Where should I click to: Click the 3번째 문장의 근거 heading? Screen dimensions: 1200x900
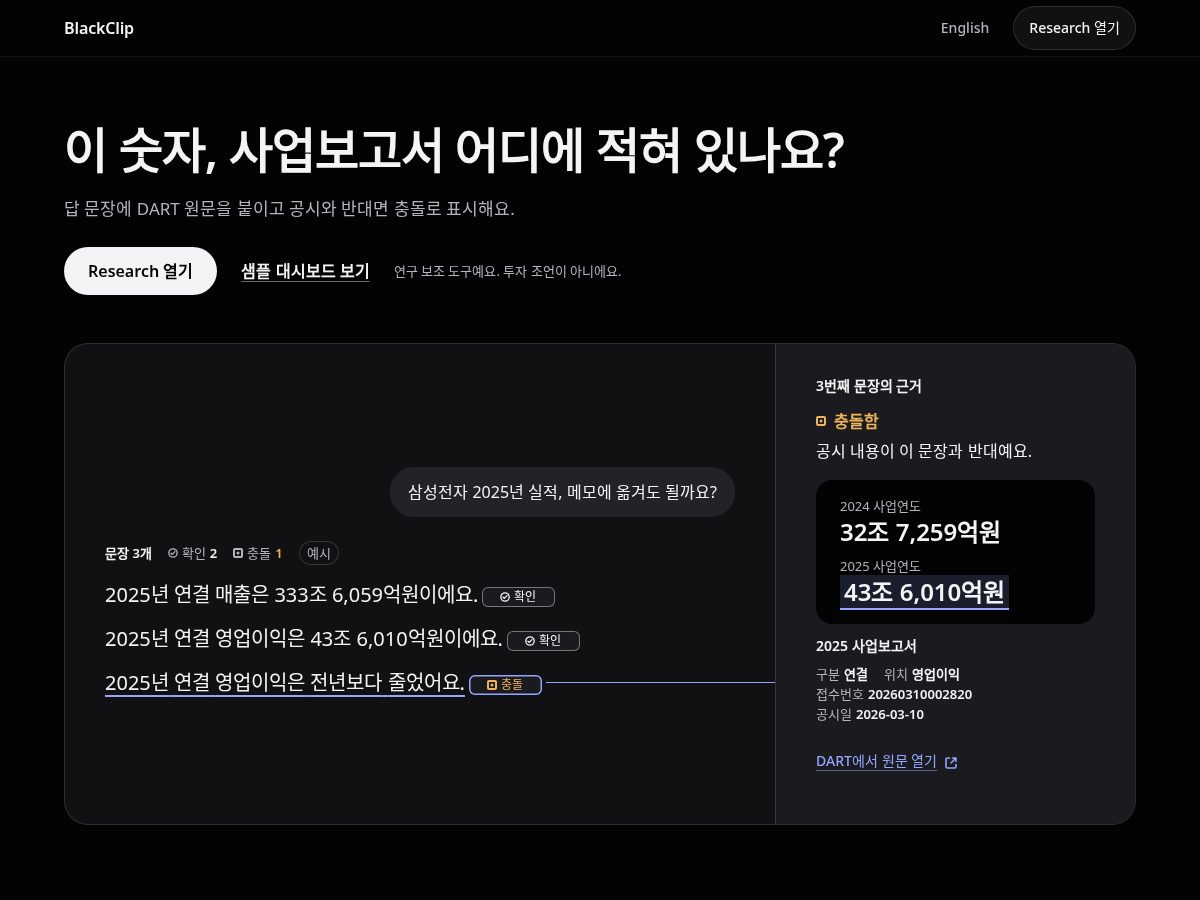coord(869,386)
